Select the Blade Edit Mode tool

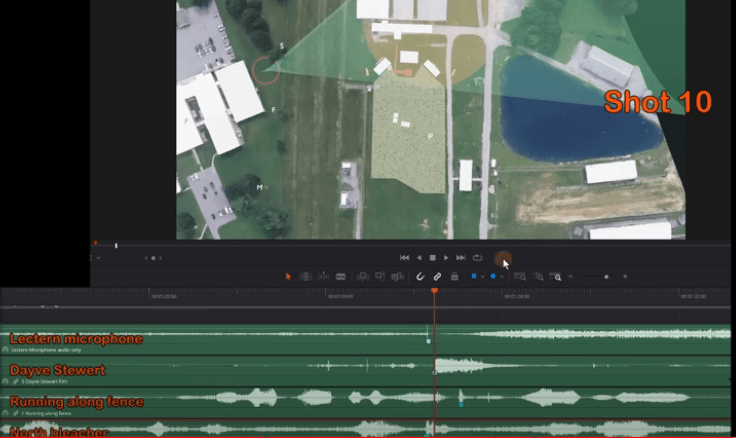[x=340, y=276]
